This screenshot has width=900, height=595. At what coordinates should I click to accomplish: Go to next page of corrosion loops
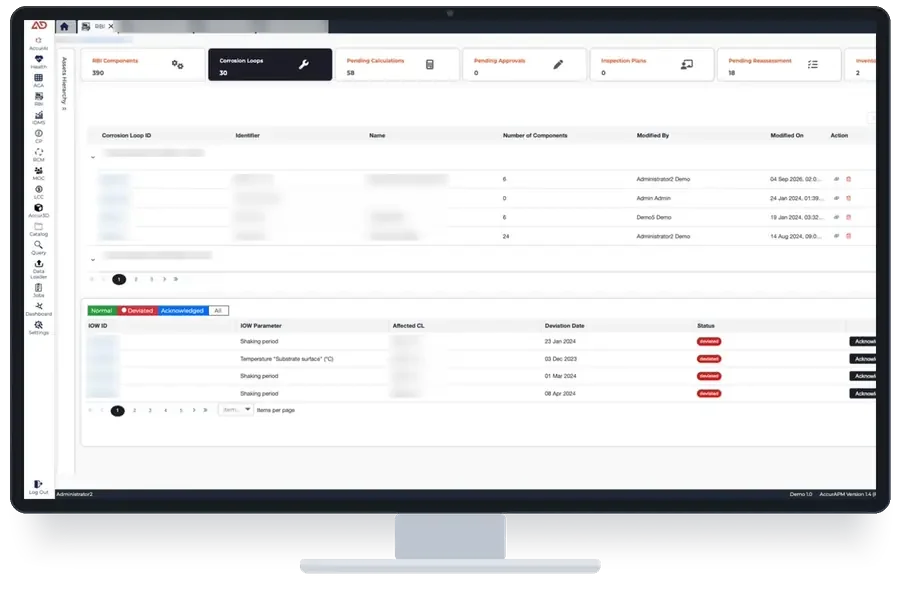(x=164, y=279)
